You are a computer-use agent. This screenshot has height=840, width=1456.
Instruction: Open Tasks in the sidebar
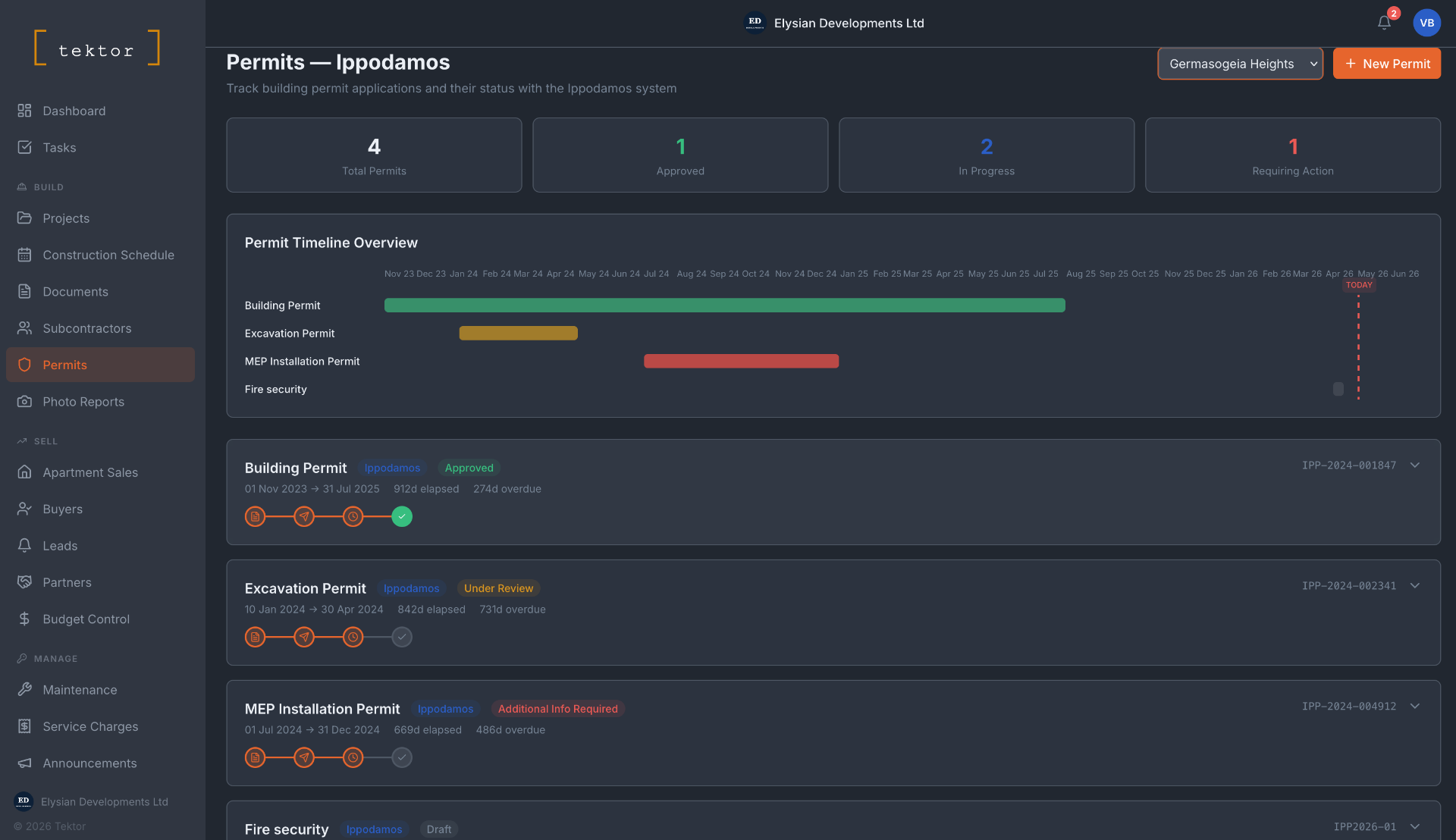pos(100,147)
